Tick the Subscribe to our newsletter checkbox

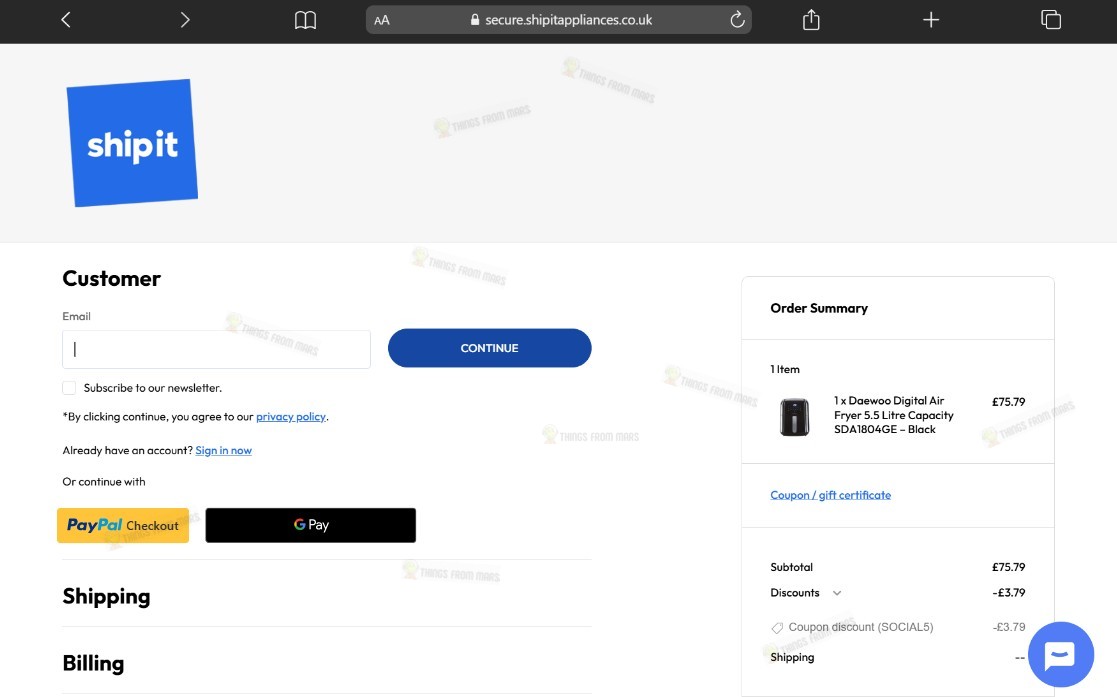(x=69, y=388)
